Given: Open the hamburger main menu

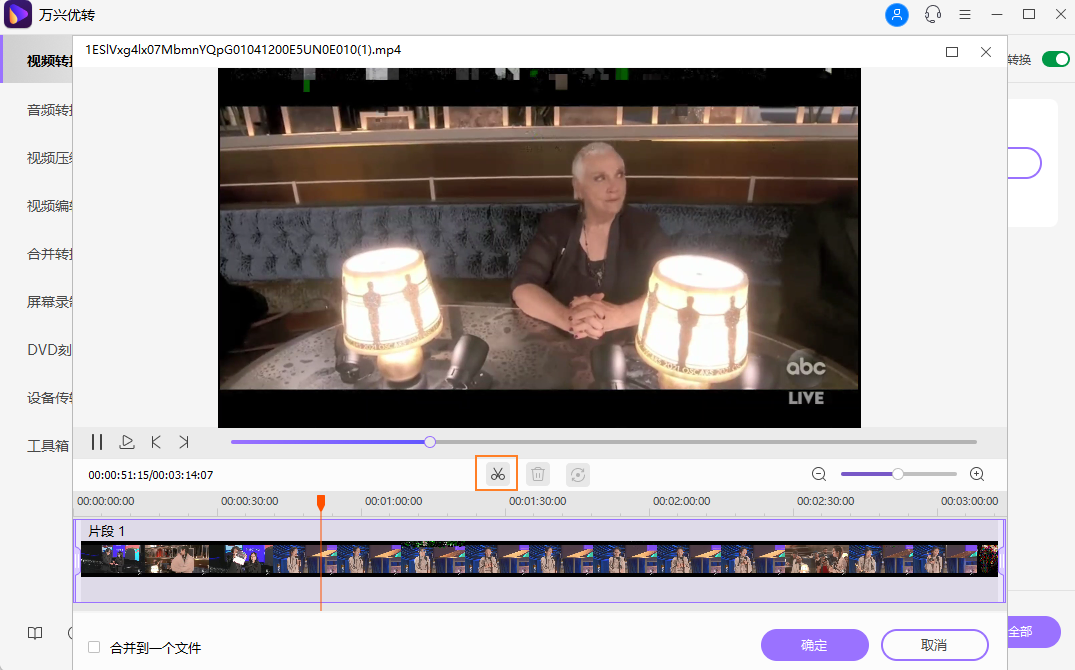Looking at the screenshot, I should 965,15.
